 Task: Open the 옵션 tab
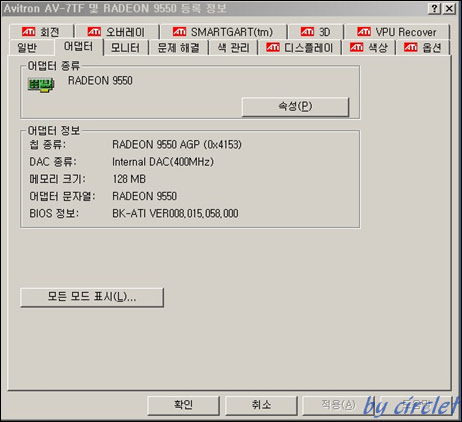[423, 48]
